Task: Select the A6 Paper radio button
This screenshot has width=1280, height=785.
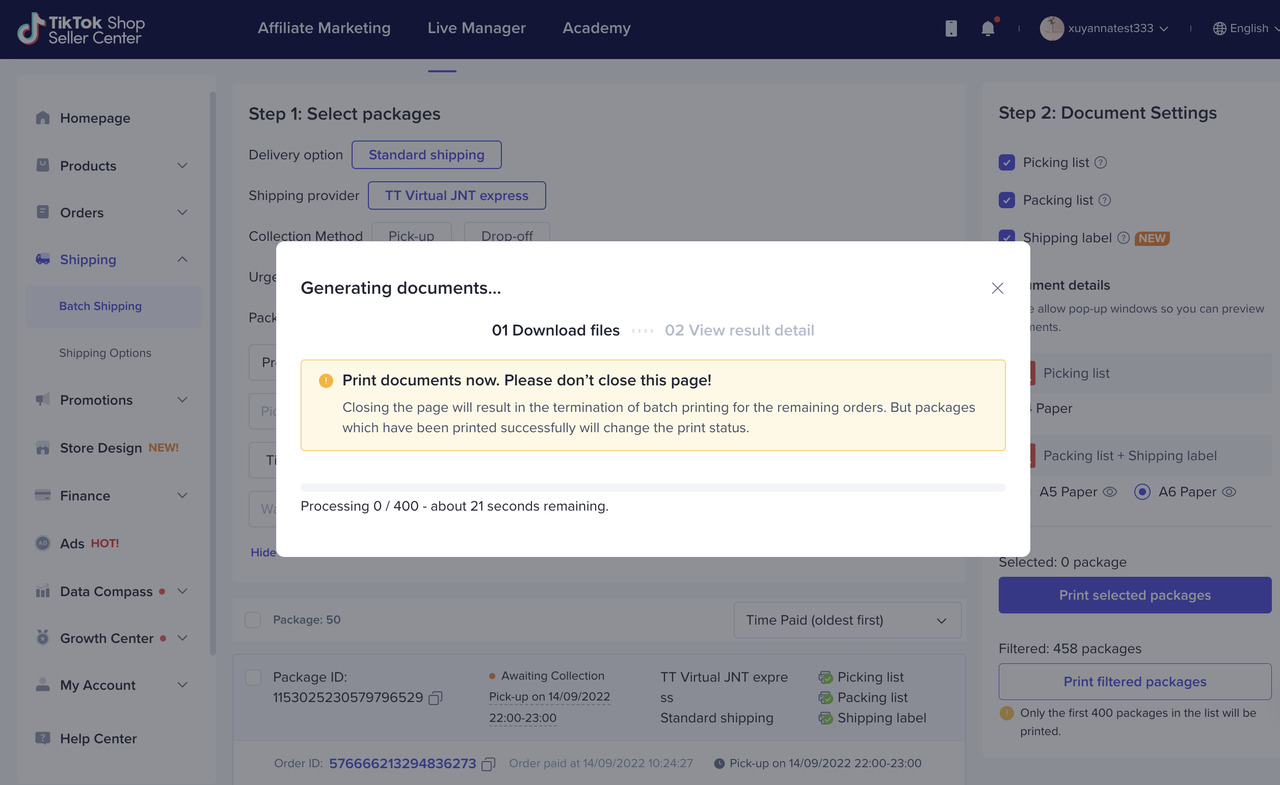Action: tap(1142, 492)
